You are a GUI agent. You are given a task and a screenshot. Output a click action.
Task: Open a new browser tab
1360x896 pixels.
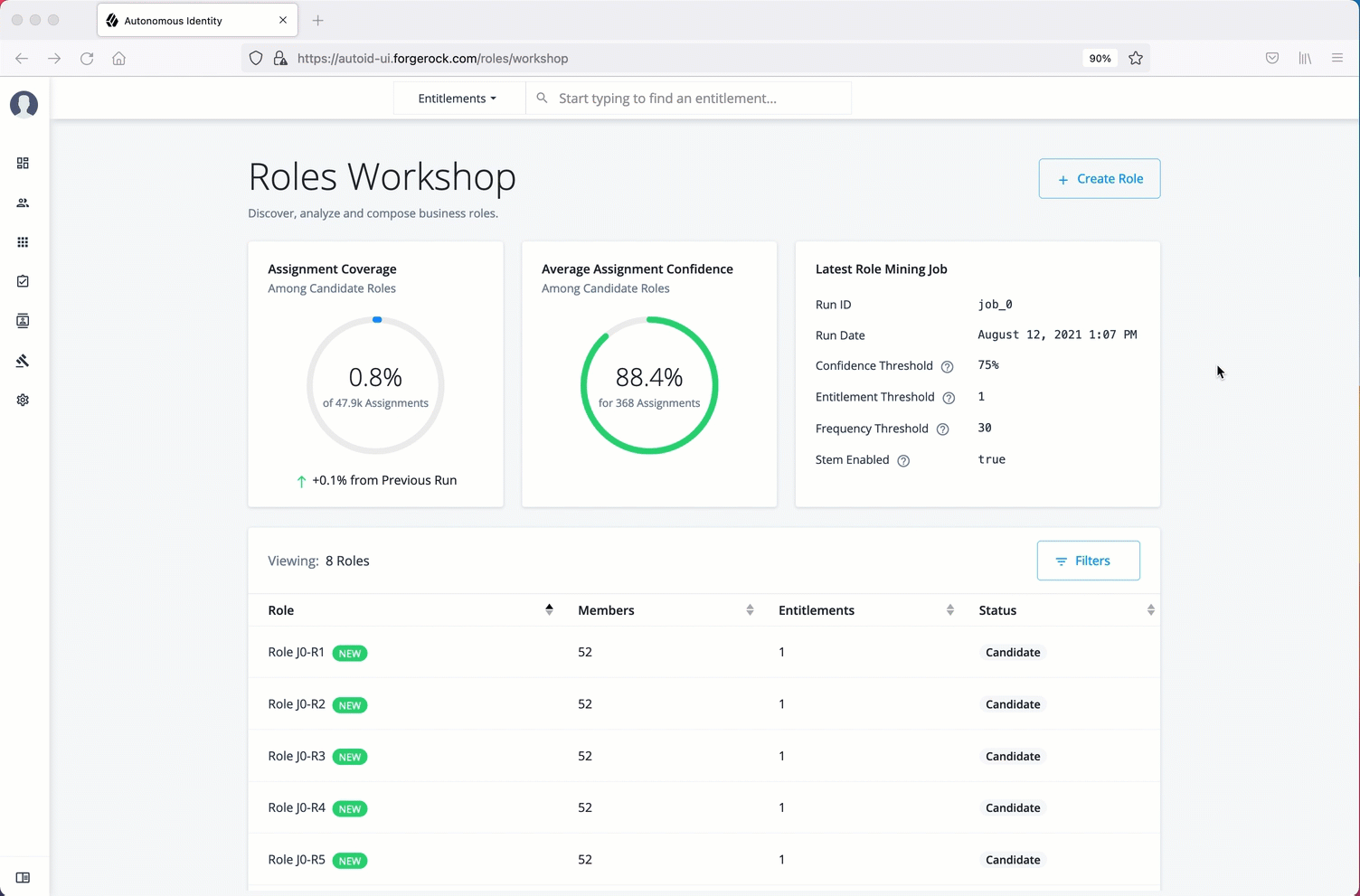click(x=317, y=21)
